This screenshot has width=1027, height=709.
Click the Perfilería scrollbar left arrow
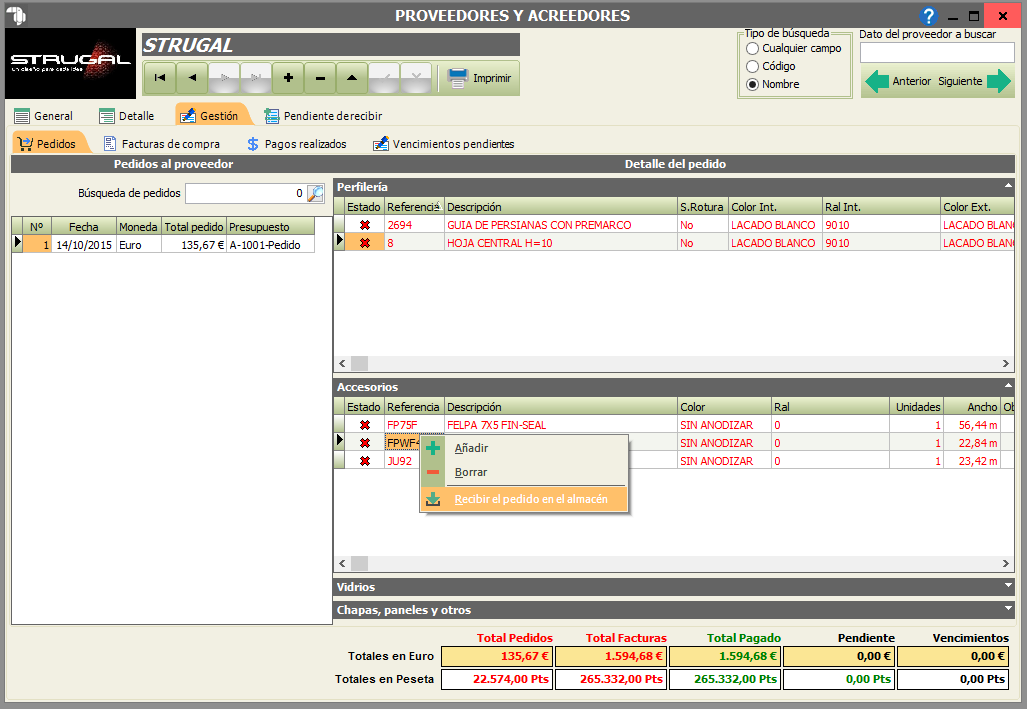pyautogui.click(x=342, y=364)
